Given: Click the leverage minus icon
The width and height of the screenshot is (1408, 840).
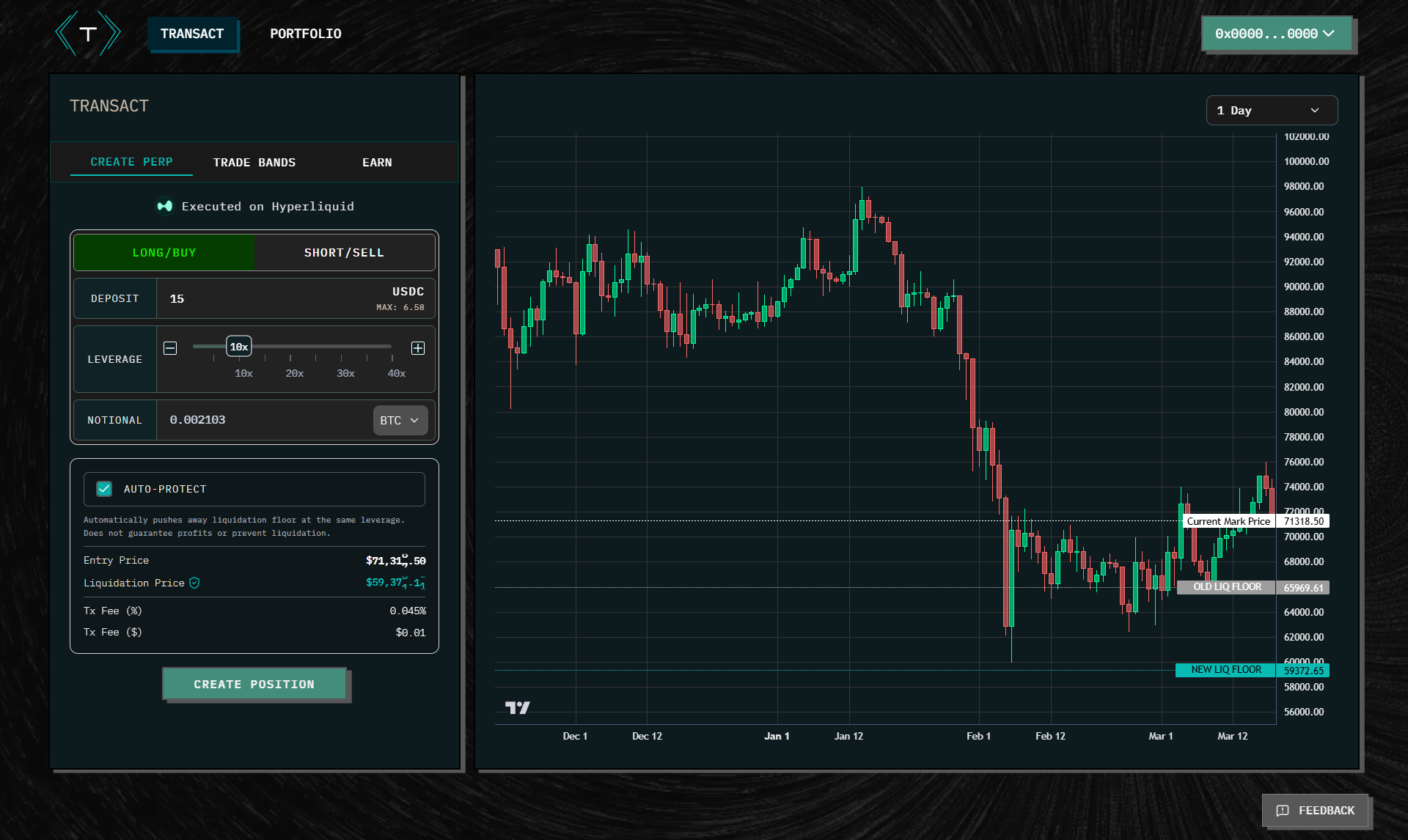Looking at the screenshot, I should pyautogui.click(x=170, y=348).
